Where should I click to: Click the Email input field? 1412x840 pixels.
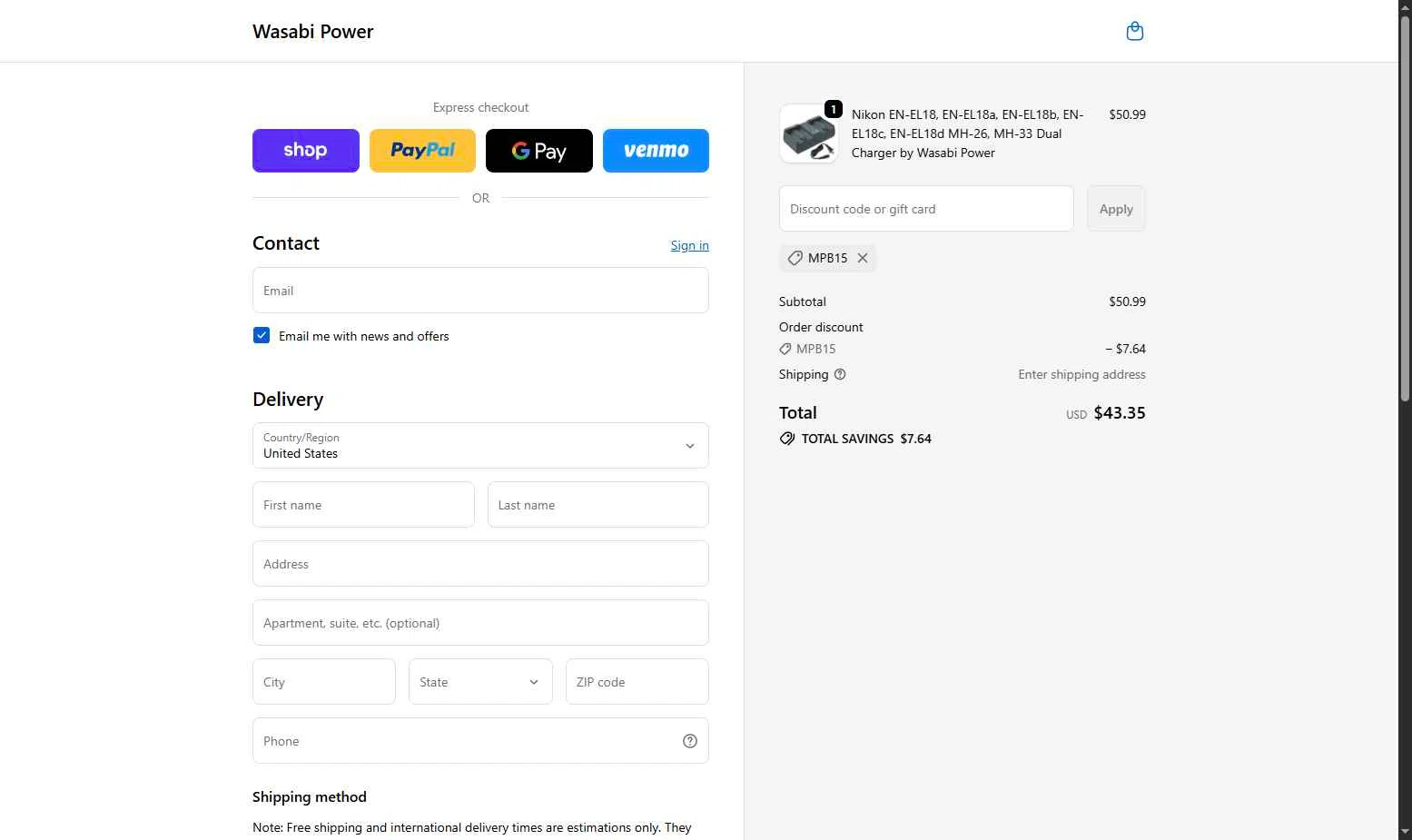tap(480, 291)
